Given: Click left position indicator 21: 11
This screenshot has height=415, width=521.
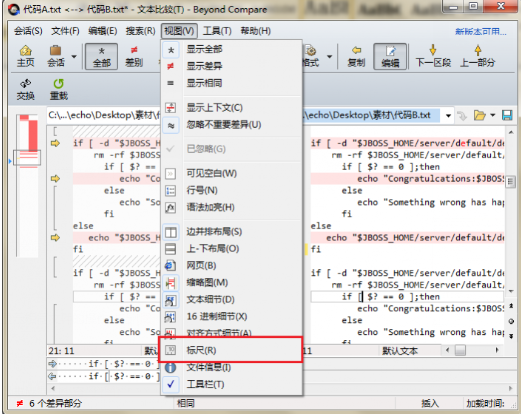Looking at the screenshot, I should [61, 351].
